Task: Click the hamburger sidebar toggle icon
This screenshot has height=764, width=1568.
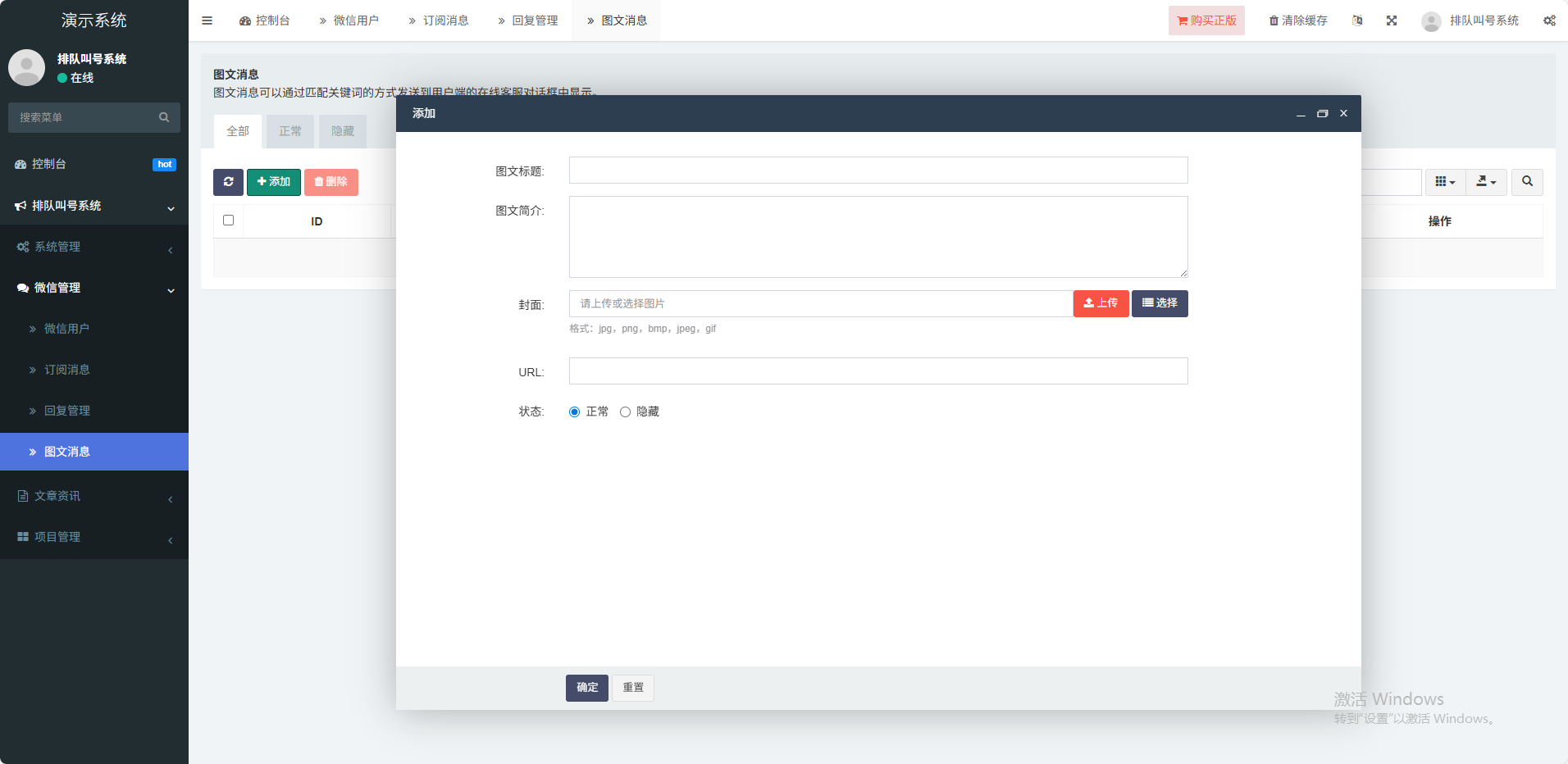Action: pyautogui.click(x=207, y=20)
